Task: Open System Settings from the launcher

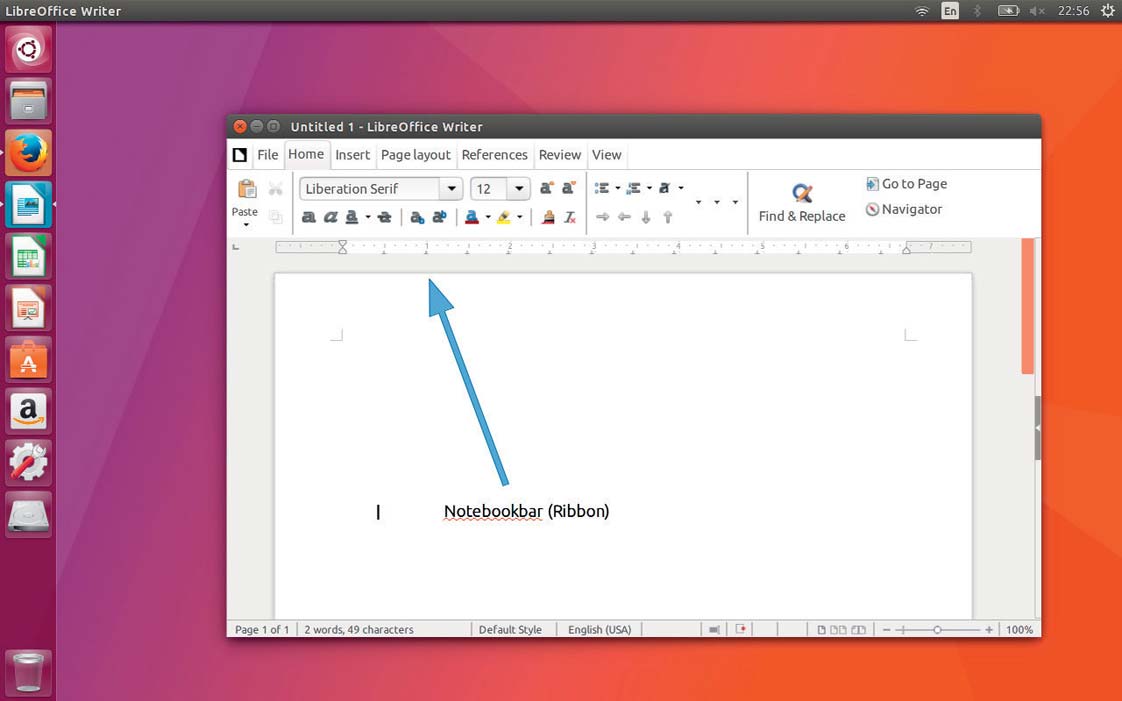Action: [29, 462]
